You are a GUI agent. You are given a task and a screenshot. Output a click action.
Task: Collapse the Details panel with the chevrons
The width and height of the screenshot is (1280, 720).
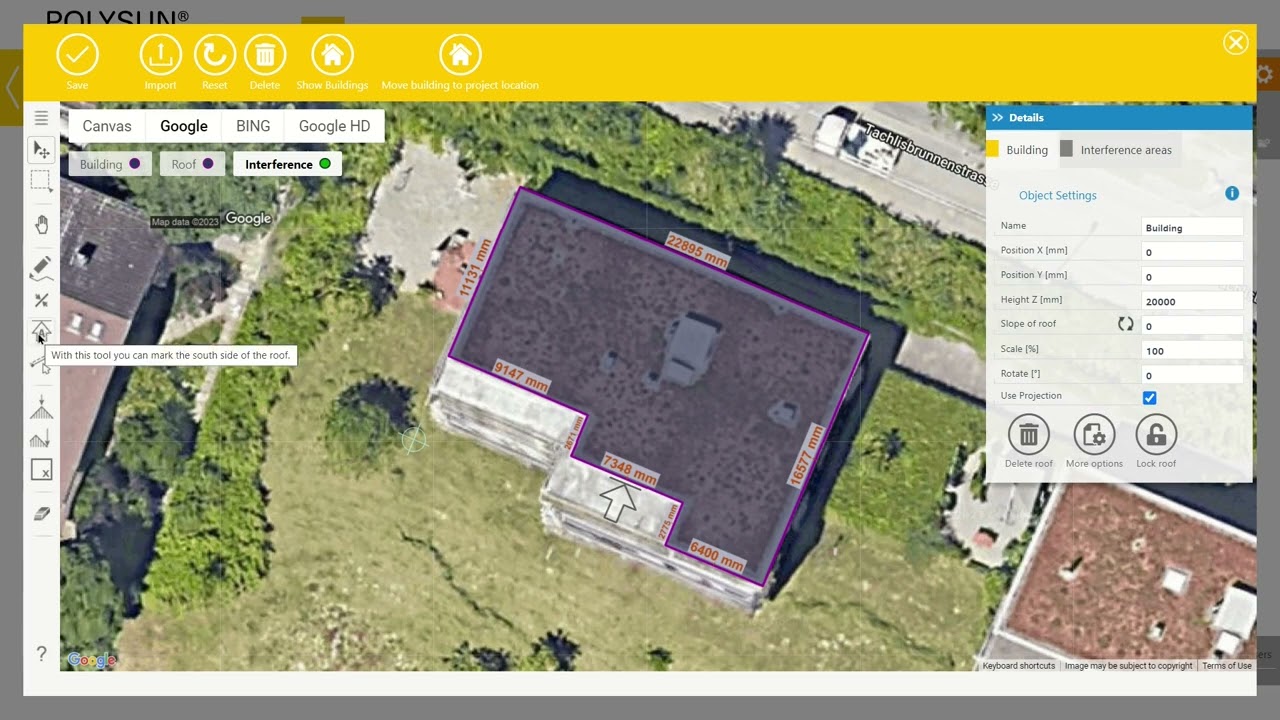coord(997,118)
